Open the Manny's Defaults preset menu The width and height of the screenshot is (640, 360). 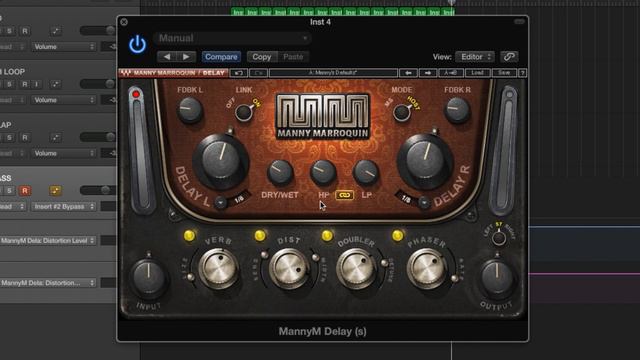coord(333,73)
